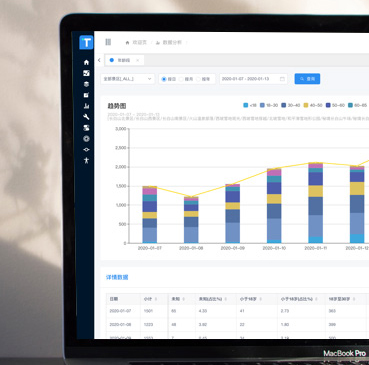Open the layered stack sidebar icon
The height and width of the screenshot is (365, 369).
[x=86, y=84]
